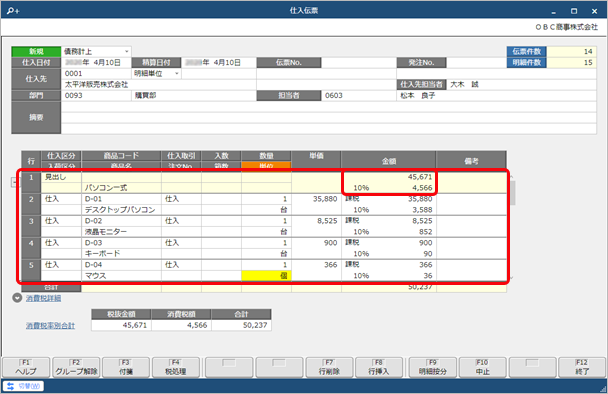Click the 金額 column header
Viewport: 608px width, 394px height.
point(389,161)
